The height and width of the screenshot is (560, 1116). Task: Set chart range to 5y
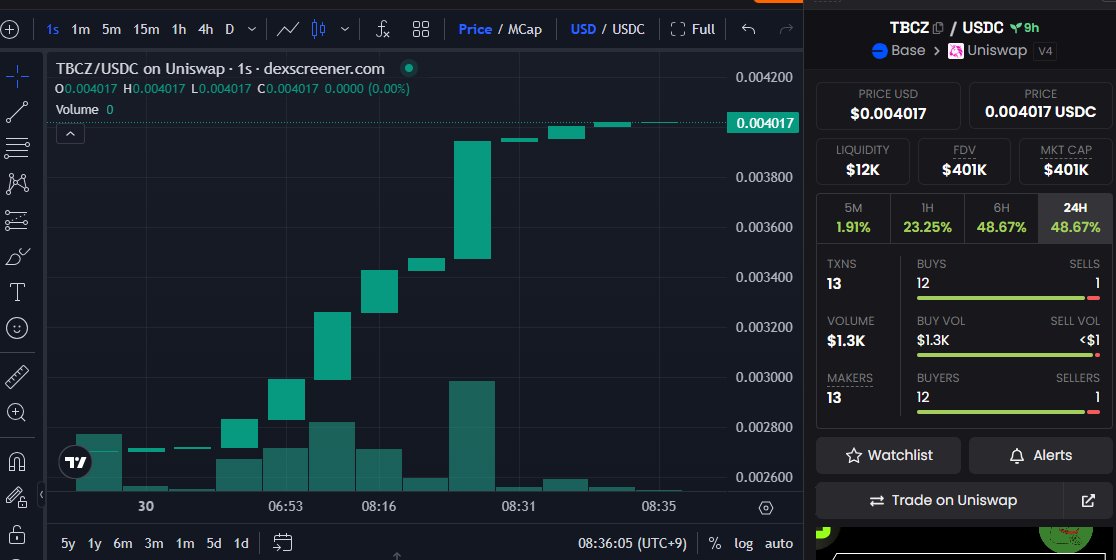pos(68,543)
